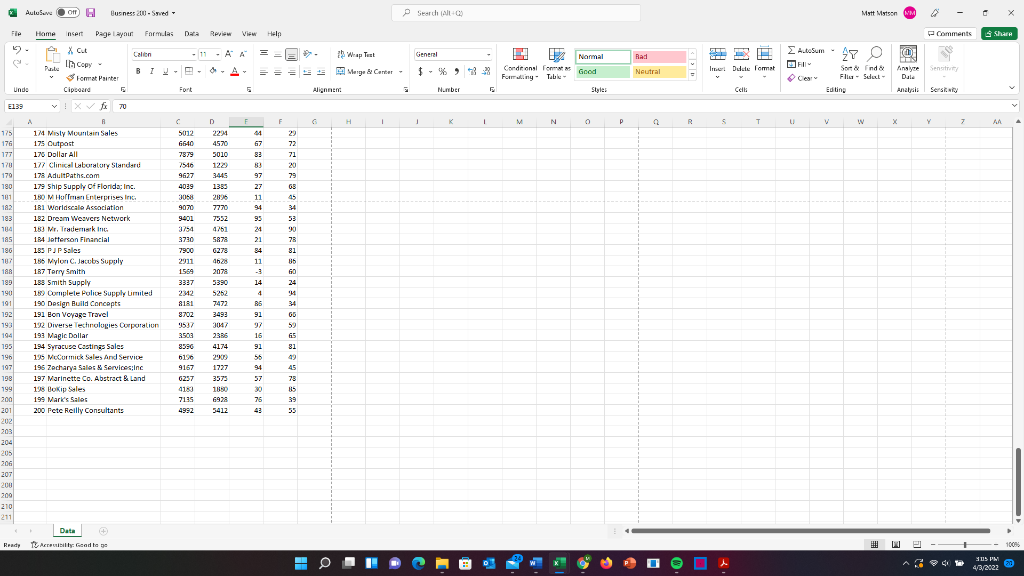
Task: Switch to the Formulas ribbon tab
Action: 161,33
